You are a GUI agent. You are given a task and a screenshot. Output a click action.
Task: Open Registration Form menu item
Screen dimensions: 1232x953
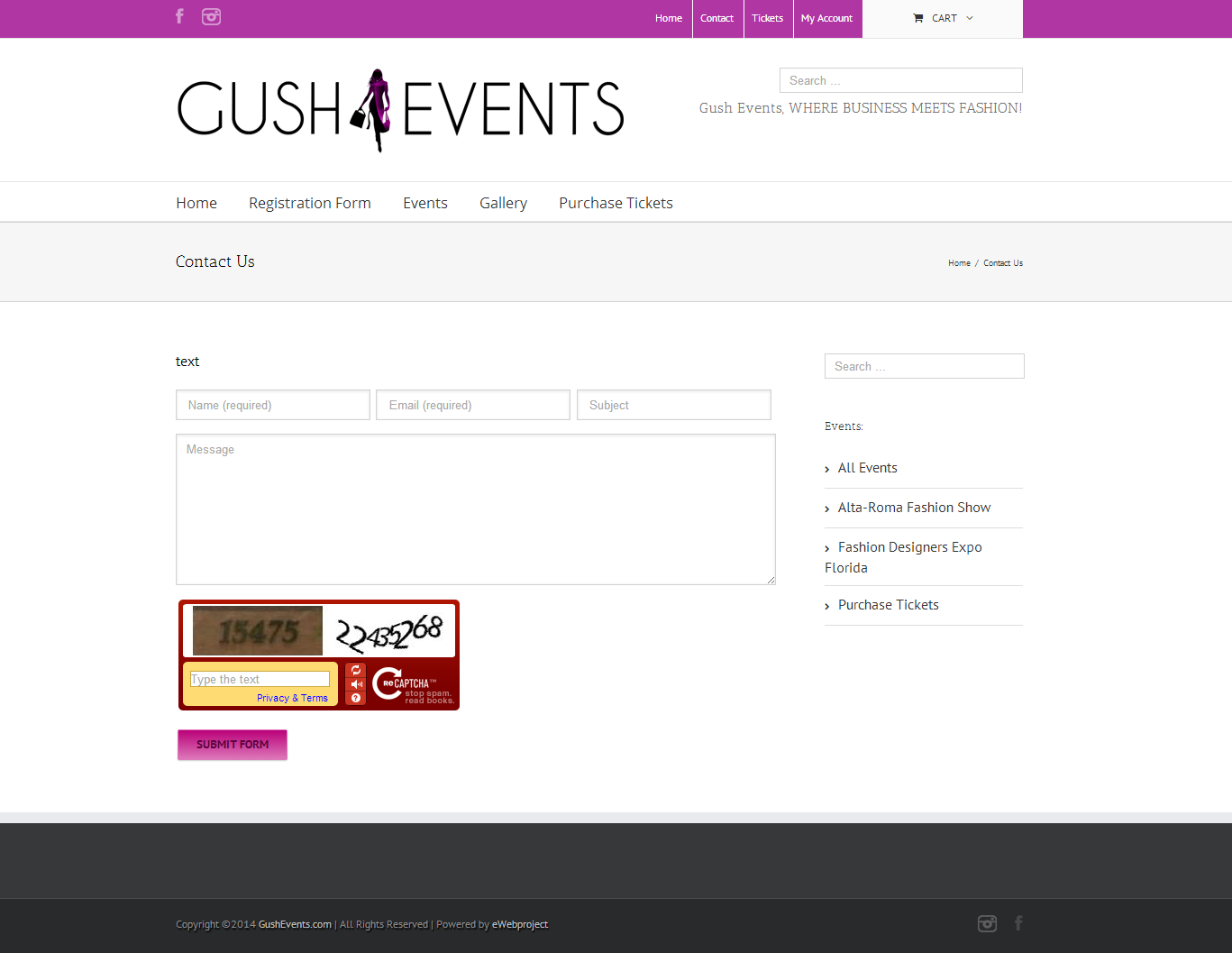[x=309, y=203]
